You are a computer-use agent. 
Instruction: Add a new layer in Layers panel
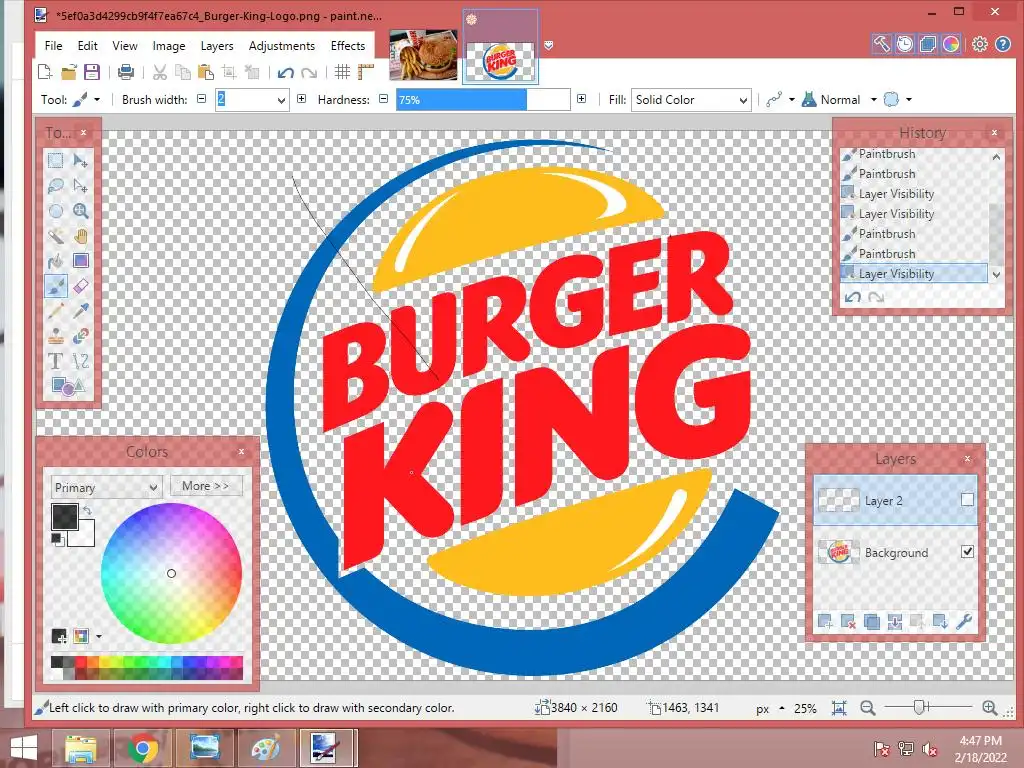[825, 622]
